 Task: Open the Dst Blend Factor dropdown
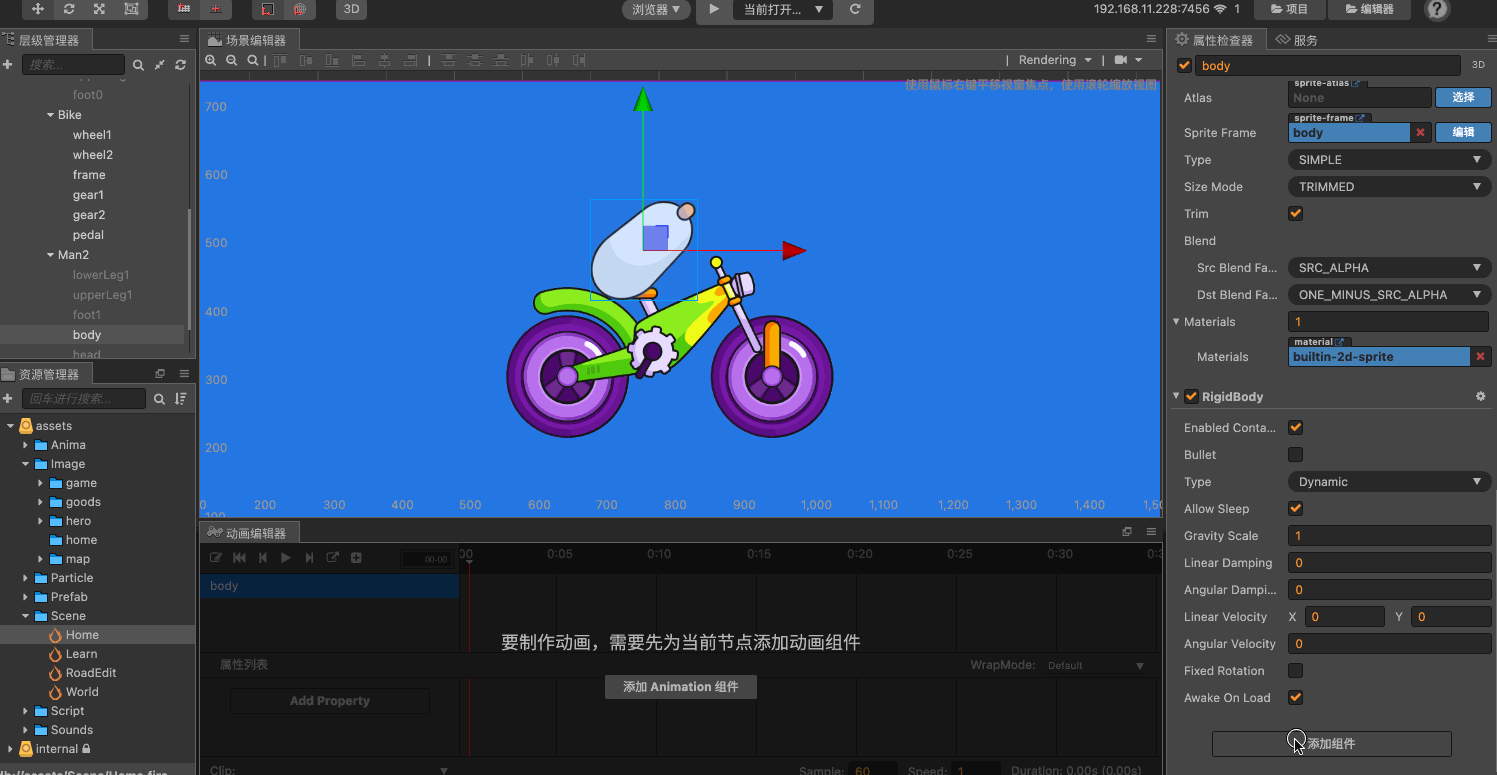coord(1390,295)
